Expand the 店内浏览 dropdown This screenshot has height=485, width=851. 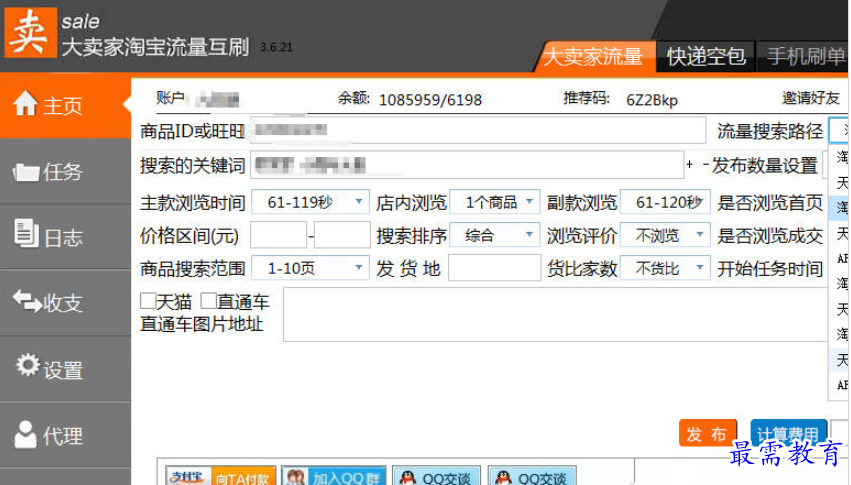pos(495,202)
